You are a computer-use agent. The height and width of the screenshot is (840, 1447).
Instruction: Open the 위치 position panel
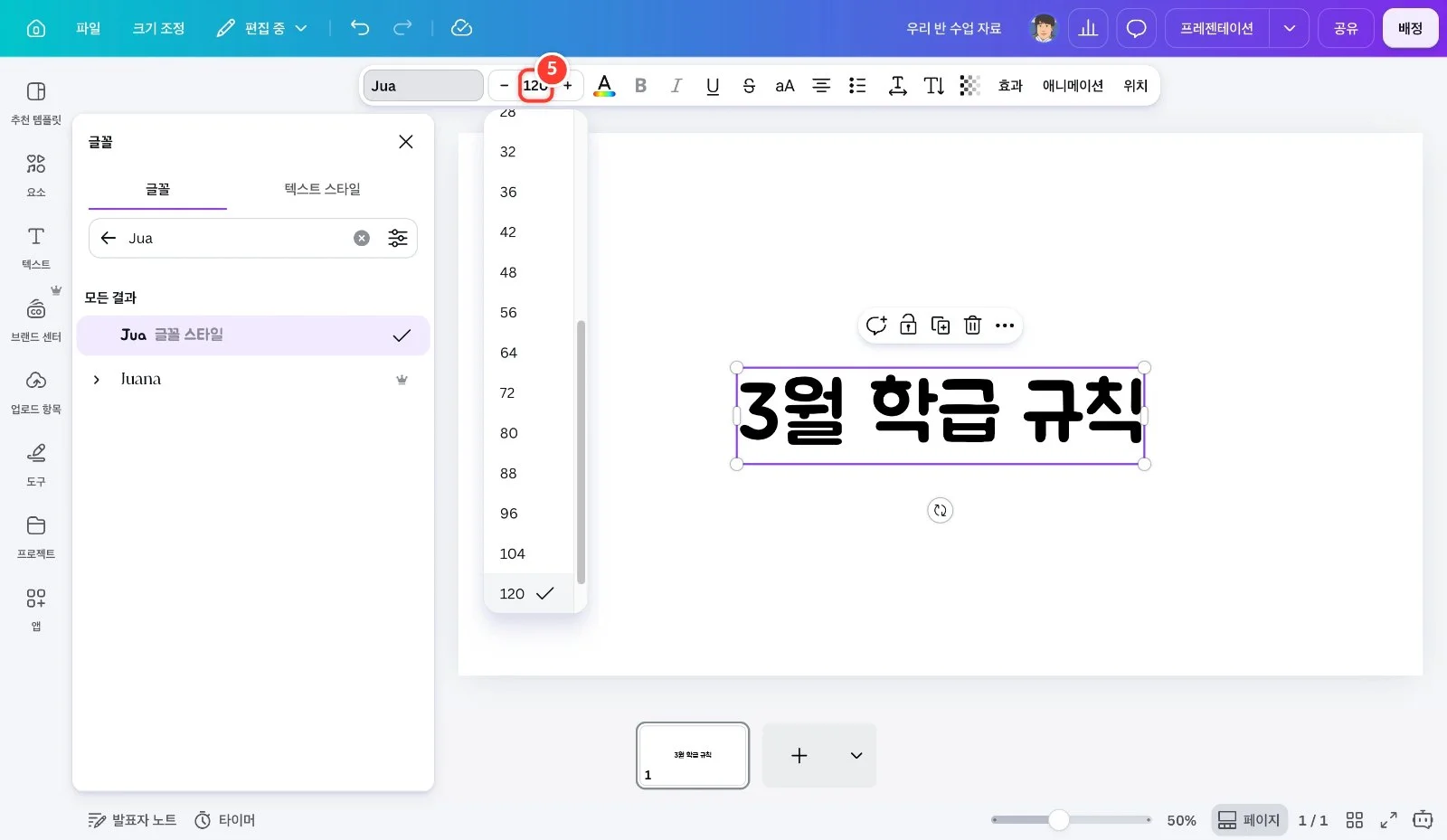click(x=1136, y=86)
